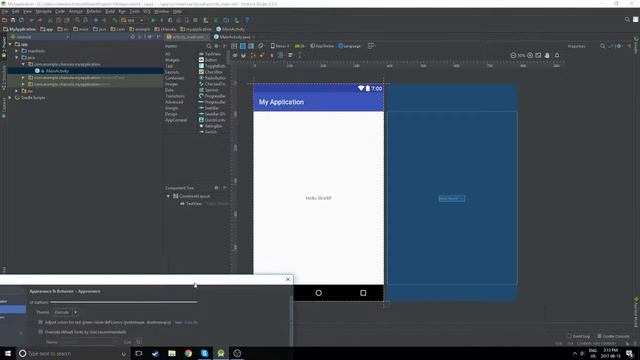Select TextView in the Component Tree
640x360 pixels.
coord(193,203)
